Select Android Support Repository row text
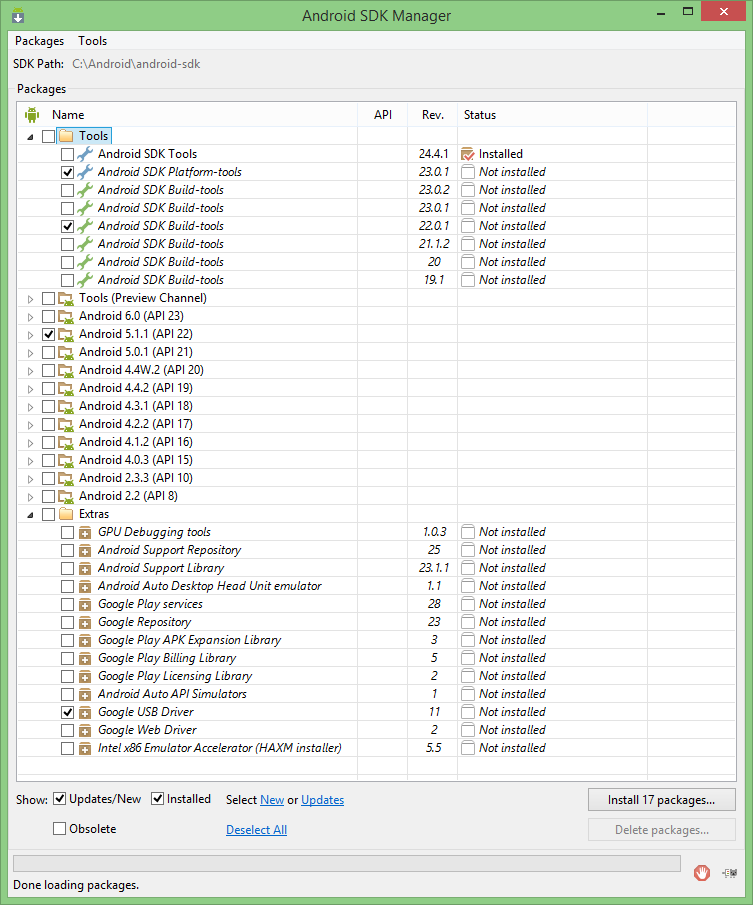Image resolution: width=753 pixels, height=905 pixels. coord(169,551)
